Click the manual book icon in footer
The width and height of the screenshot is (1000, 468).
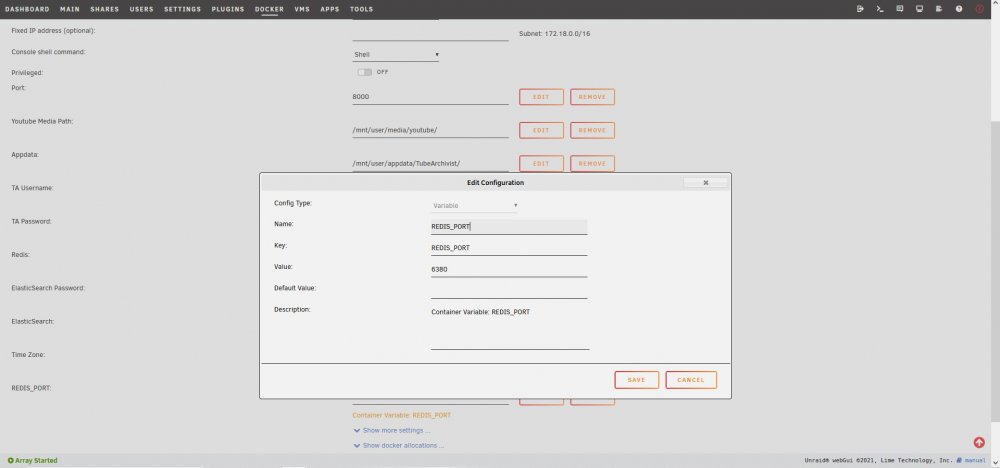(959, 460)
